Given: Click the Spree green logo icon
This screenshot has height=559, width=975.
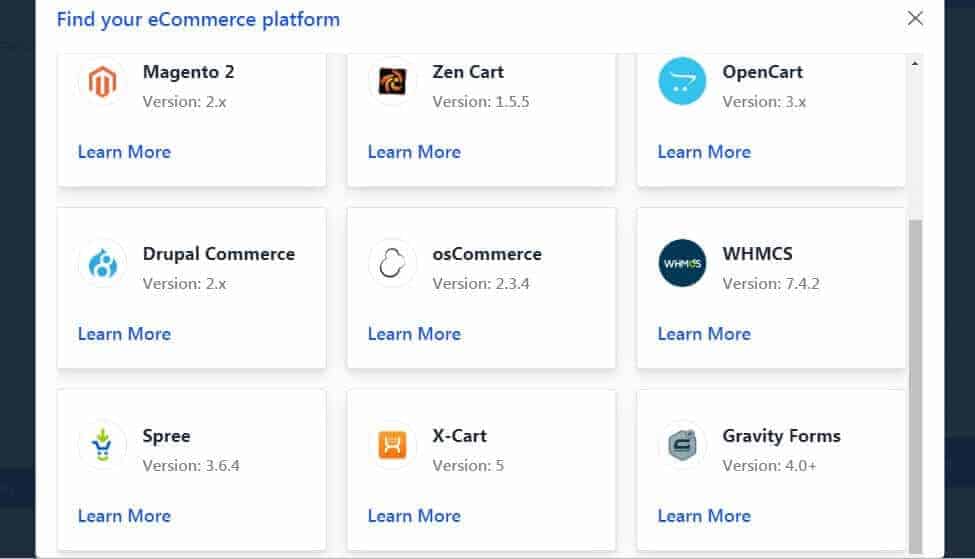Looking at the screenshot, I should pyautogui.click(x=103, y=445).
